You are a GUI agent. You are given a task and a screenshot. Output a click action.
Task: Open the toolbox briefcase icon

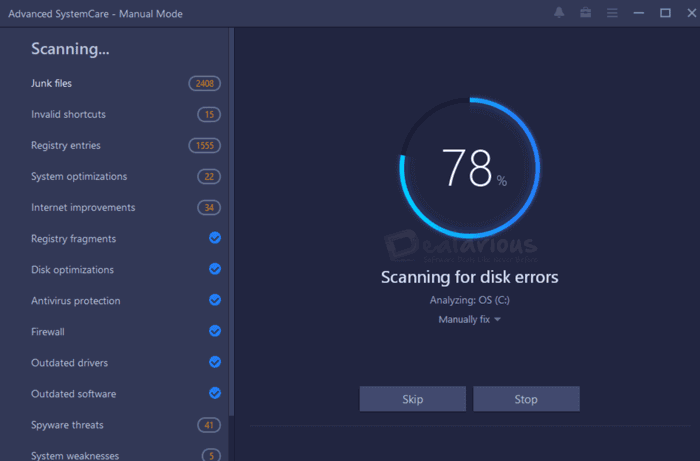coord(585,13)
